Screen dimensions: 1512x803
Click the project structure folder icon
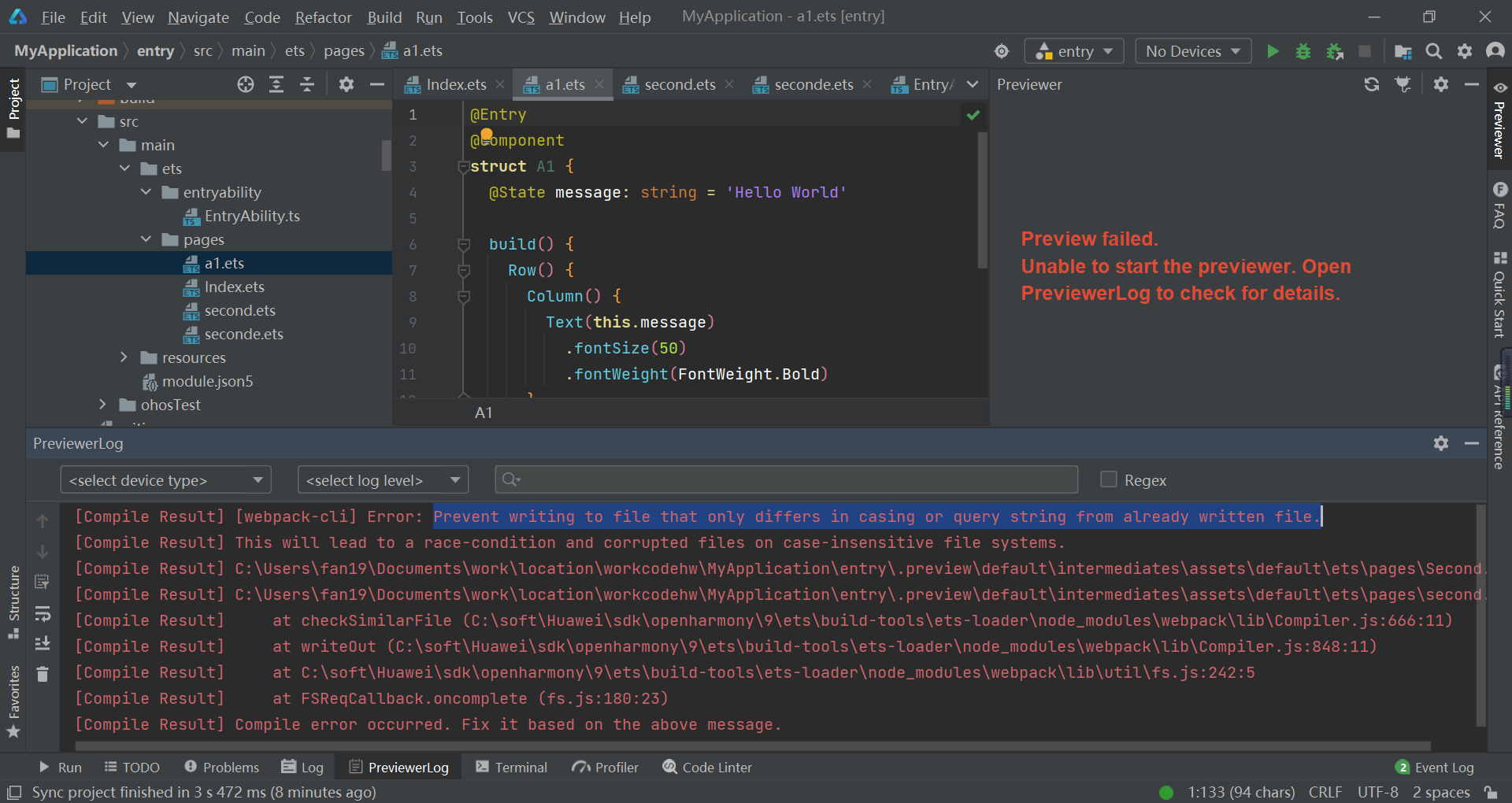click(1403, 51)
